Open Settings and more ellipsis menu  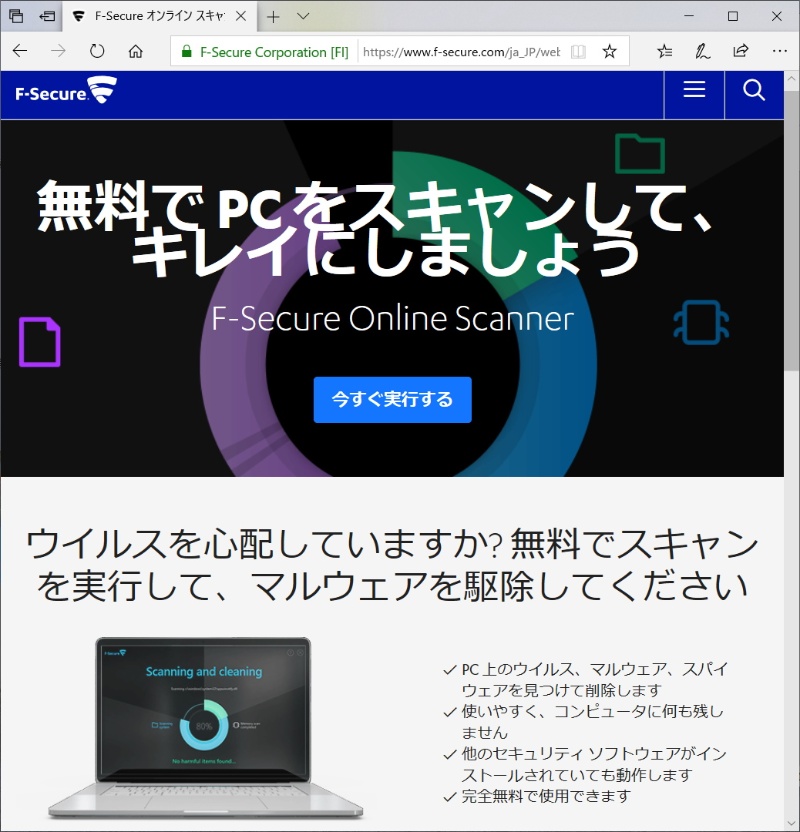tap(780, 51)
